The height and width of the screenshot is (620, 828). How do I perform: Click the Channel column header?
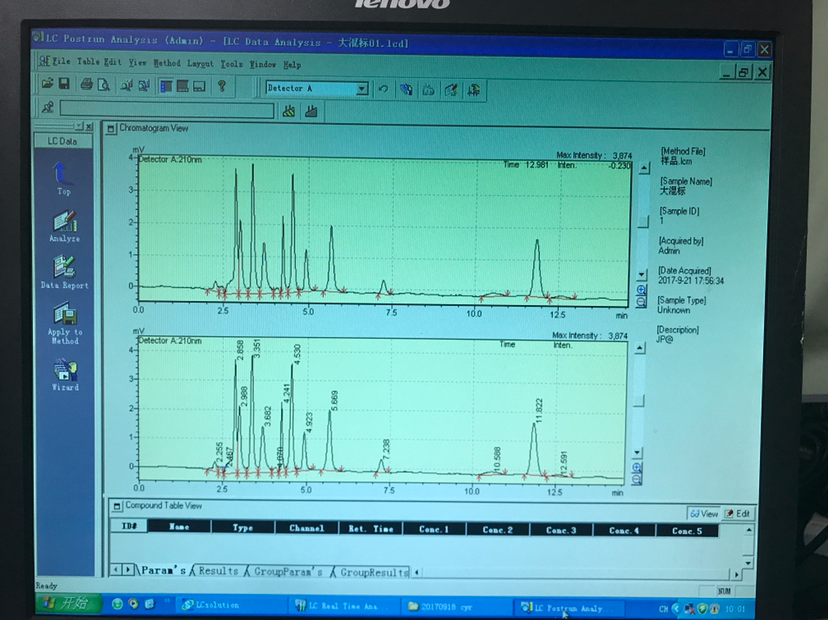(x=307, y=528)
